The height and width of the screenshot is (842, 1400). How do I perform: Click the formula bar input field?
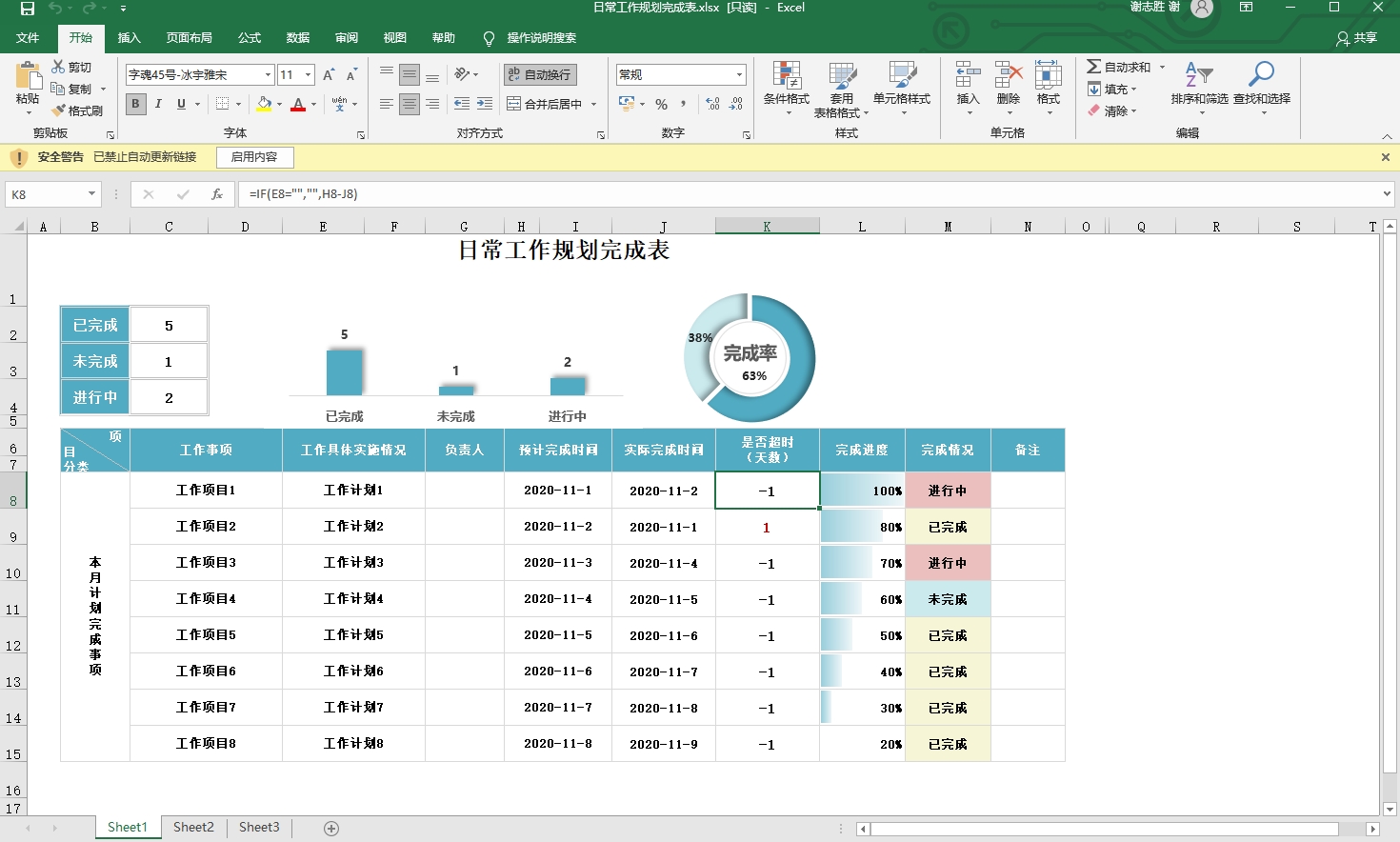pyautogui.click(x=810, y=194)
